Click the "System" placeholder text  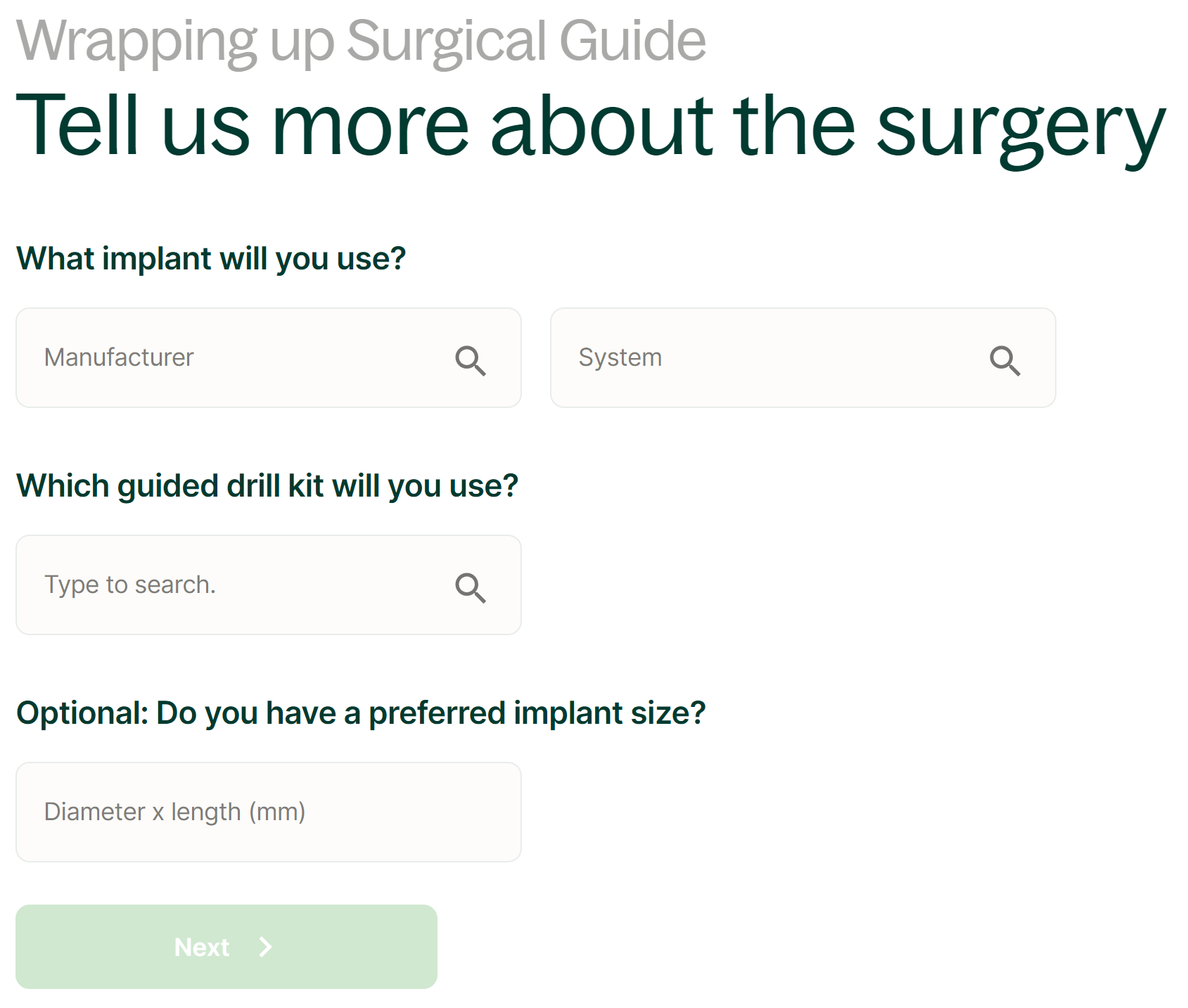(x=620, y=357)
